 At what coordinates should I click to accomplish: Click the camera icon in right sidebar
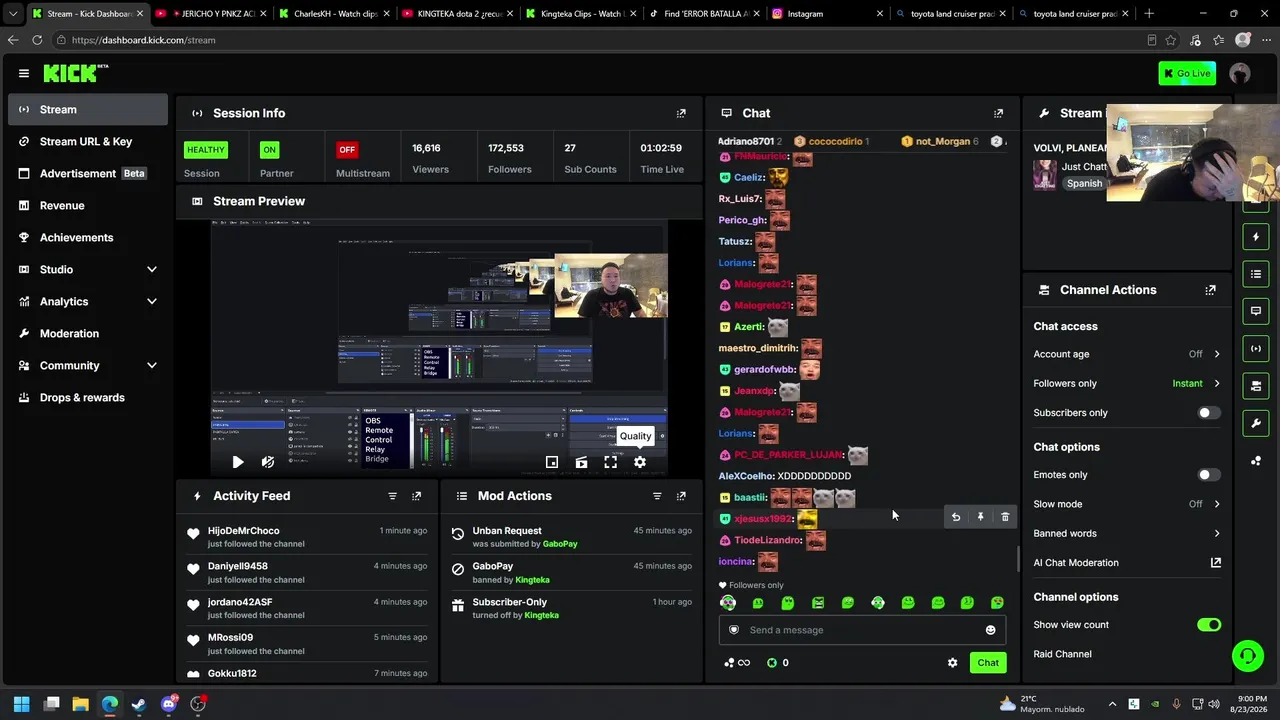tap(1256, 386)
